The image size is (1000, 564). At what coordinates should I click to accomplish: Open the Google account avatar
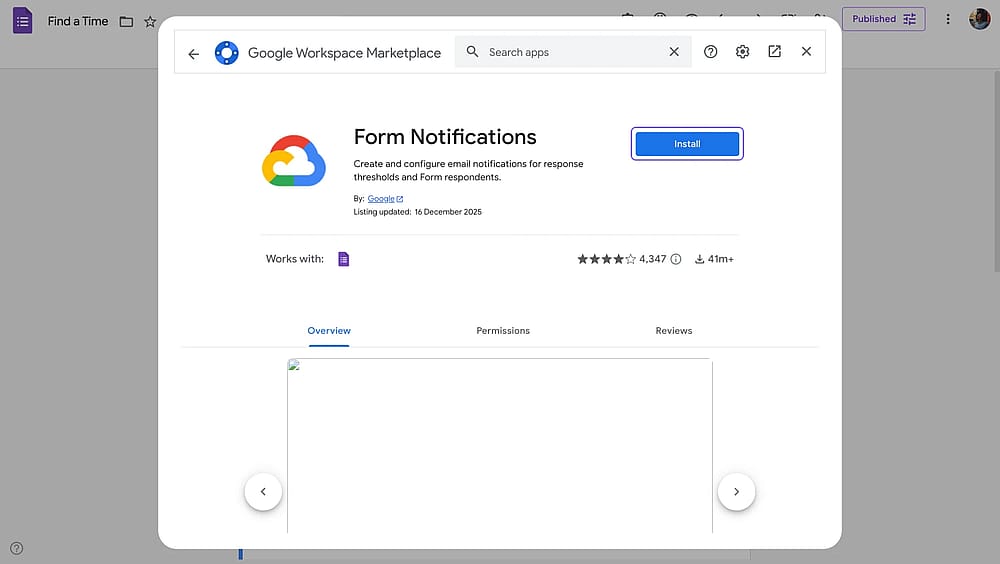(980, 19)
